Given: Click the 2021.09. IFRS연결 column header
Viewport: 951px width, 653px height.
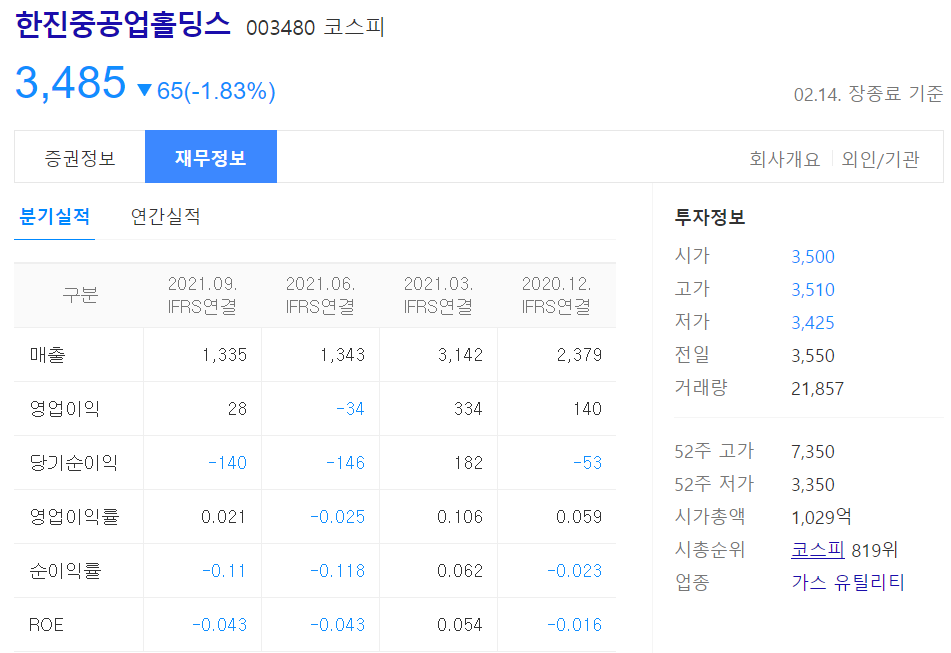Looking at the screenshot, I should click(202, 295).
